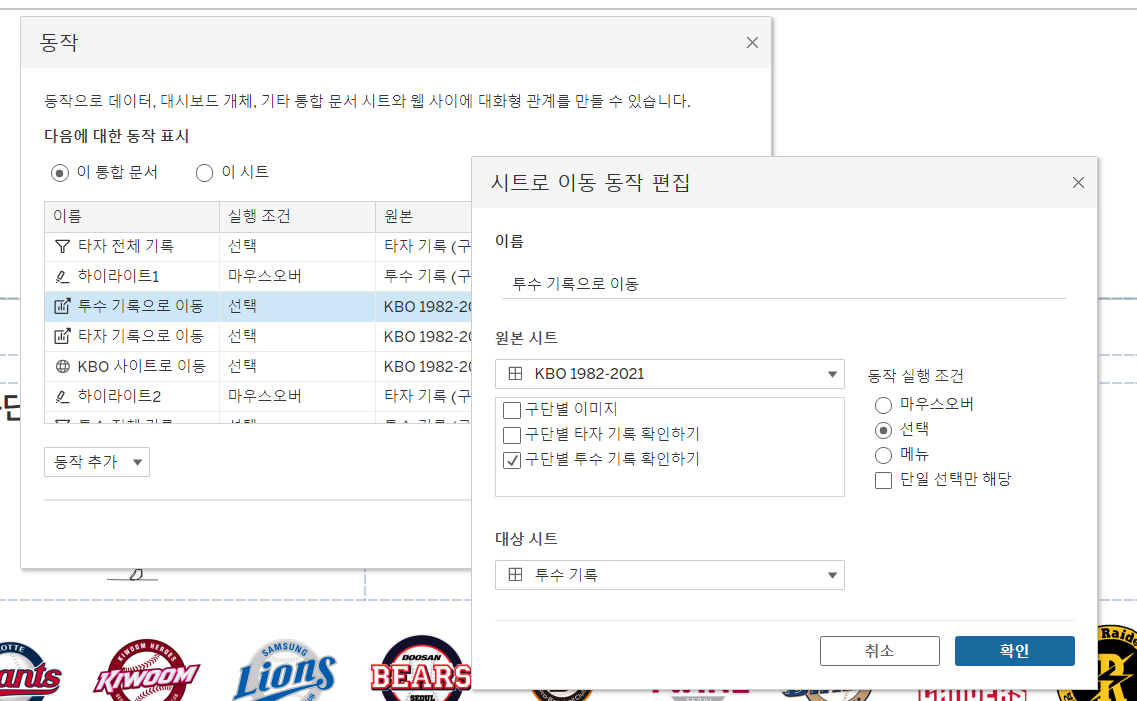Select the 하이라이트1 action row
Image resolution: width=1137 pixels, height=701 pixels.
coord(258,276)
